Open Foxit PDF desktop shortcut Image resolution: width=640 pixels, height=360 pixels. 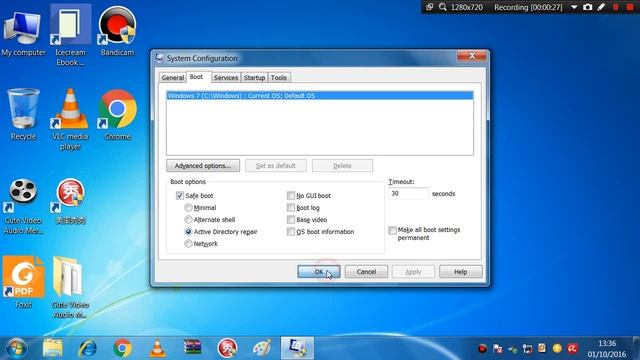[x=23, y=282]
